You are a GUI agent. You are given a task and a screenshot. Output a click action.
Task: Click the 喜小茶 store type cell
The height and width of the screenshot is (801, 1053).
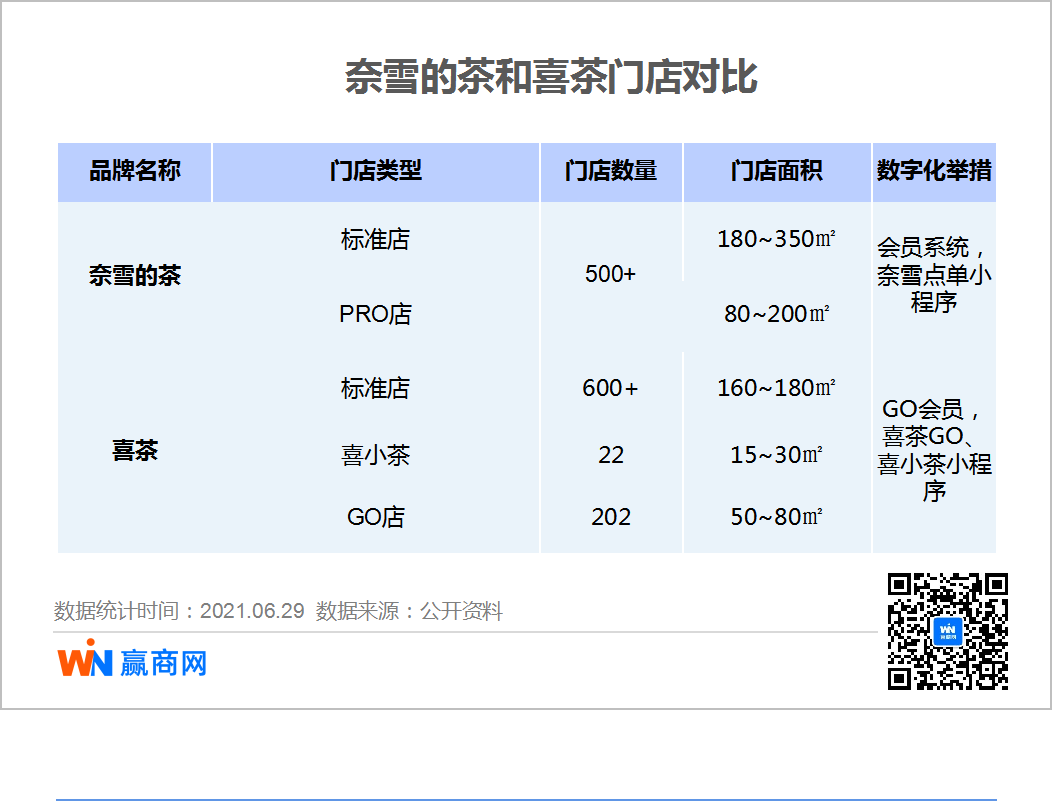click(375, 455)
